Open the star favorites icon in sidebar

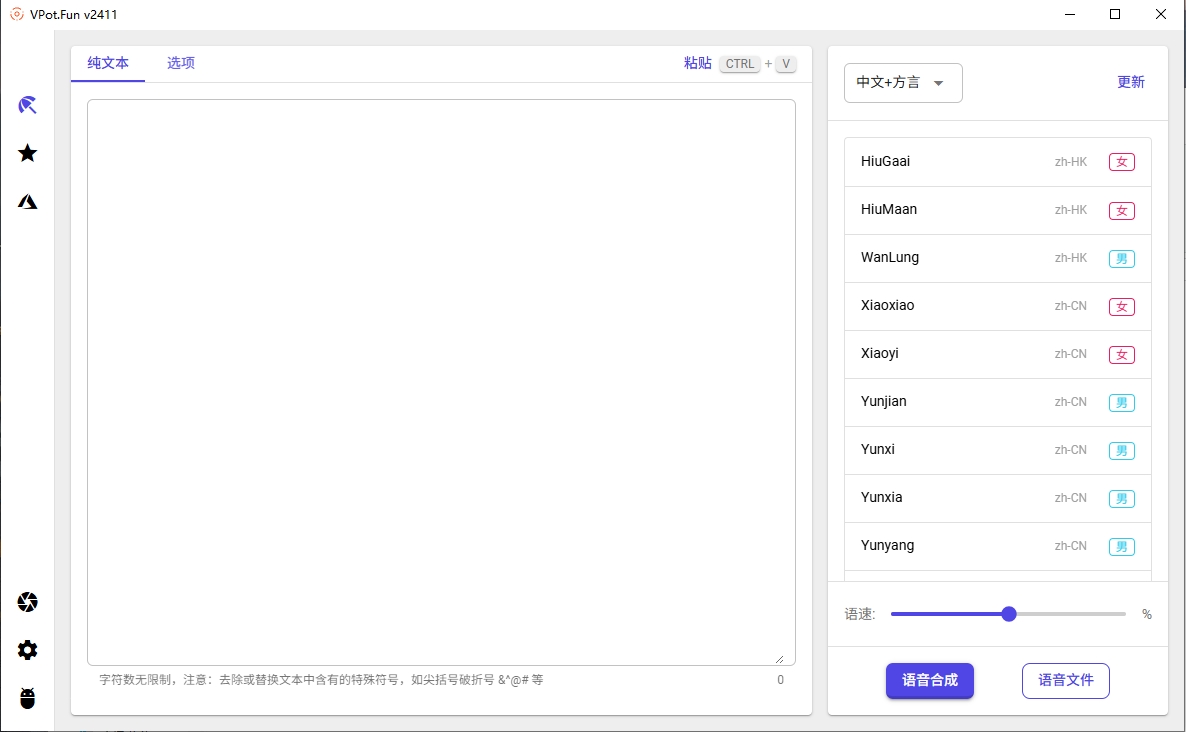point(27,153)
